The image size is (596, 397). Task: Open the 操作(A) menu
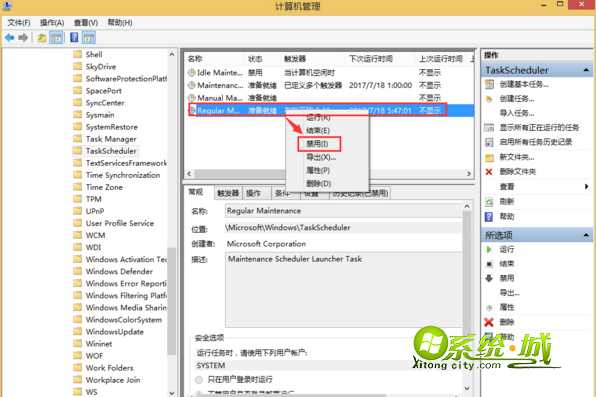(x=52, y=23)
